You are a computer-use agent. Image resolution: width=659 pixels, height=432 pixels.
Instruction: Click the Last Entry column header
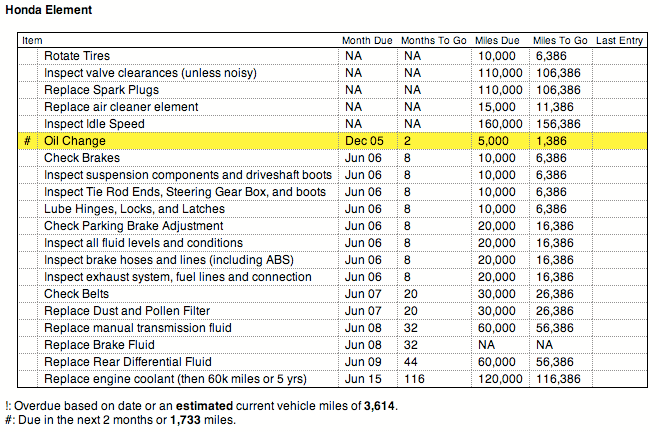coord(619,40)
